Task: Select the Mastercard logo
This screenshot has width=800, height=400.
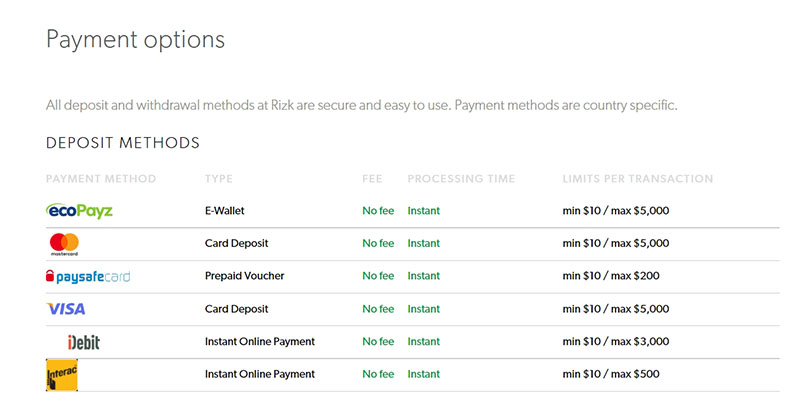Action: (64, 244)
